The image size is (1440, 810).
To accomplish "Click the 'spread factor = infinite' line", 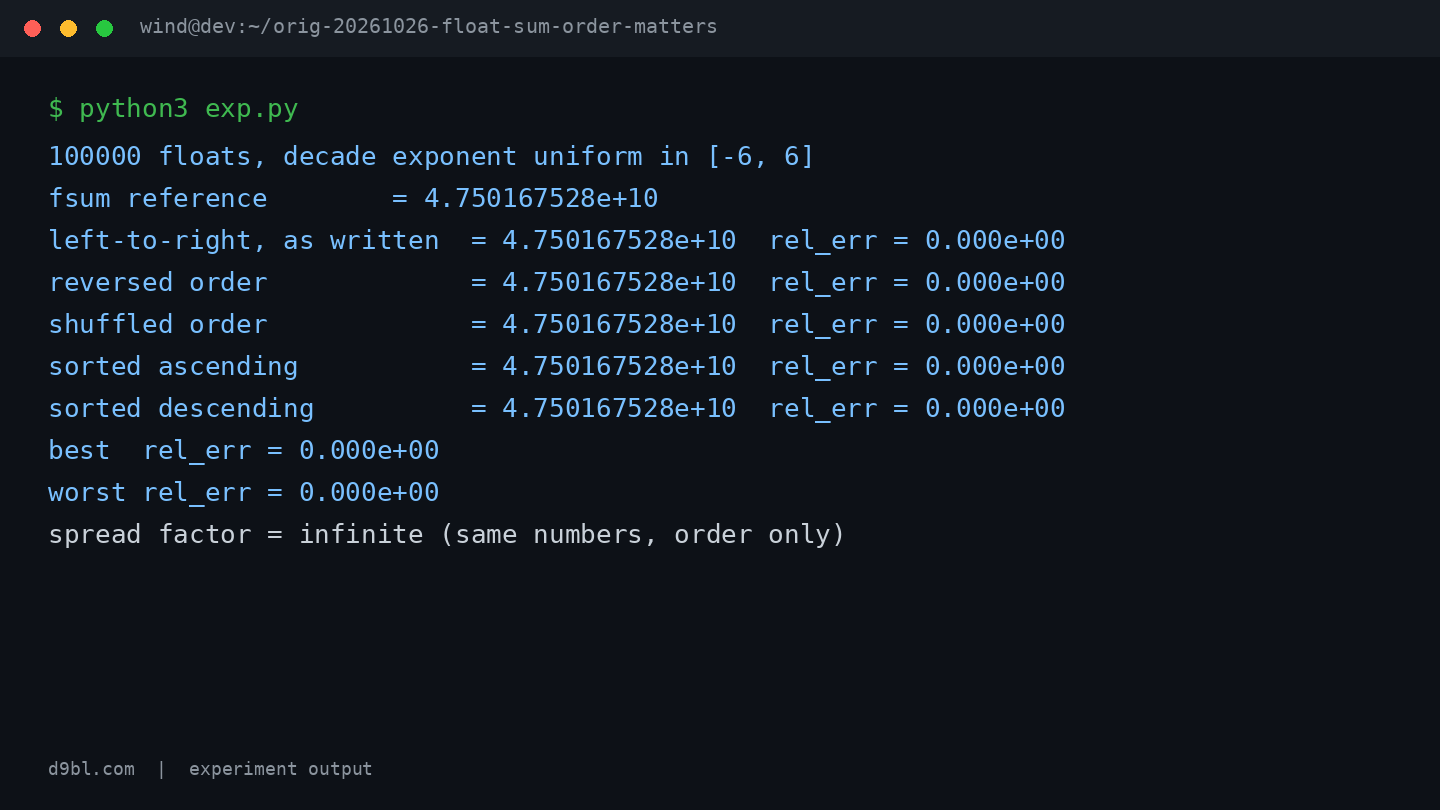I will (447, 535).
